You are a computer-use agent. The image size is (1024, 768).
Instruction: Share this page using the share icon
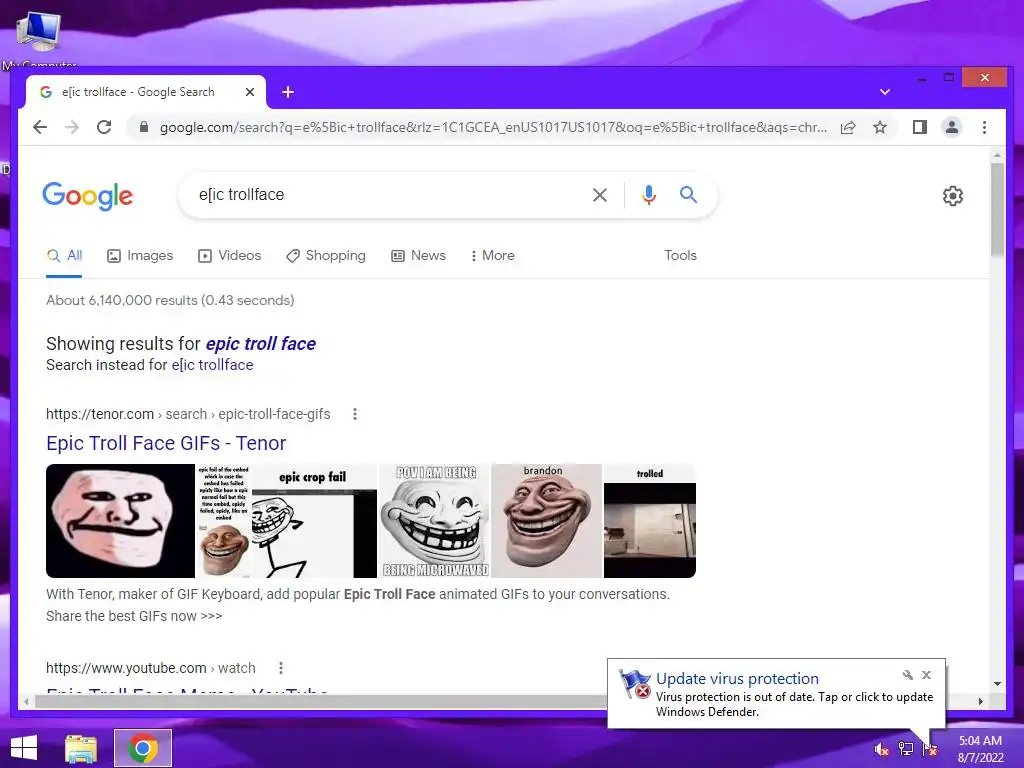848,127
